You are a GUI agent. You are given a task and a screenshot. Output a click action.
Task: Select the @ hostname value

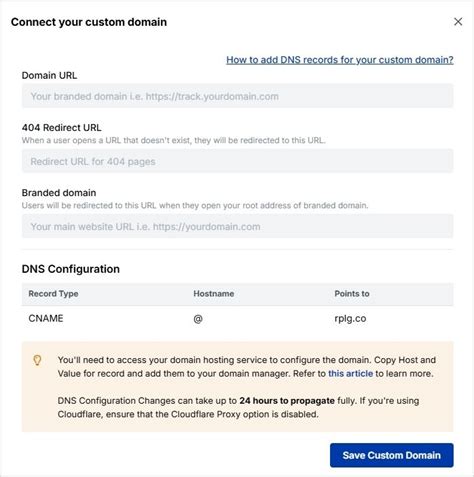pyautogui.click(x=198, y=319)
